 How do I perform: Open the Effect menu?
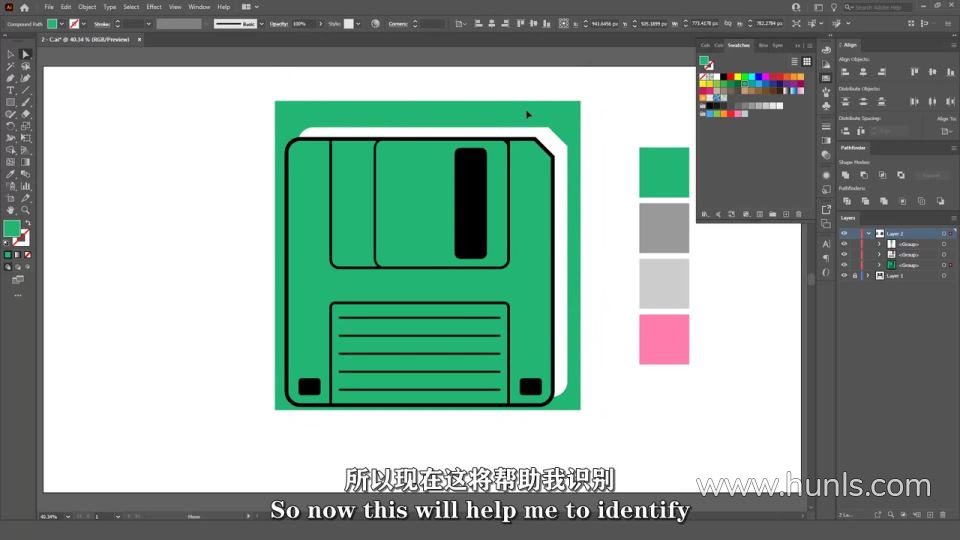[x=154, y=7]
